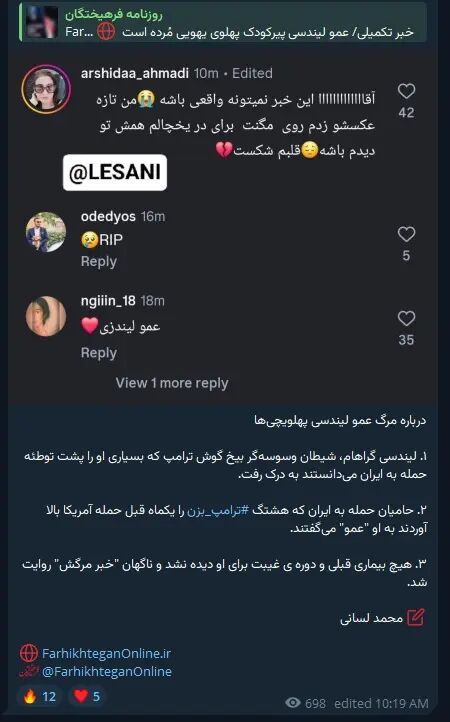Open the @FarhikhteganOnline channel handle
450x722 pixels.
(107, 671)
